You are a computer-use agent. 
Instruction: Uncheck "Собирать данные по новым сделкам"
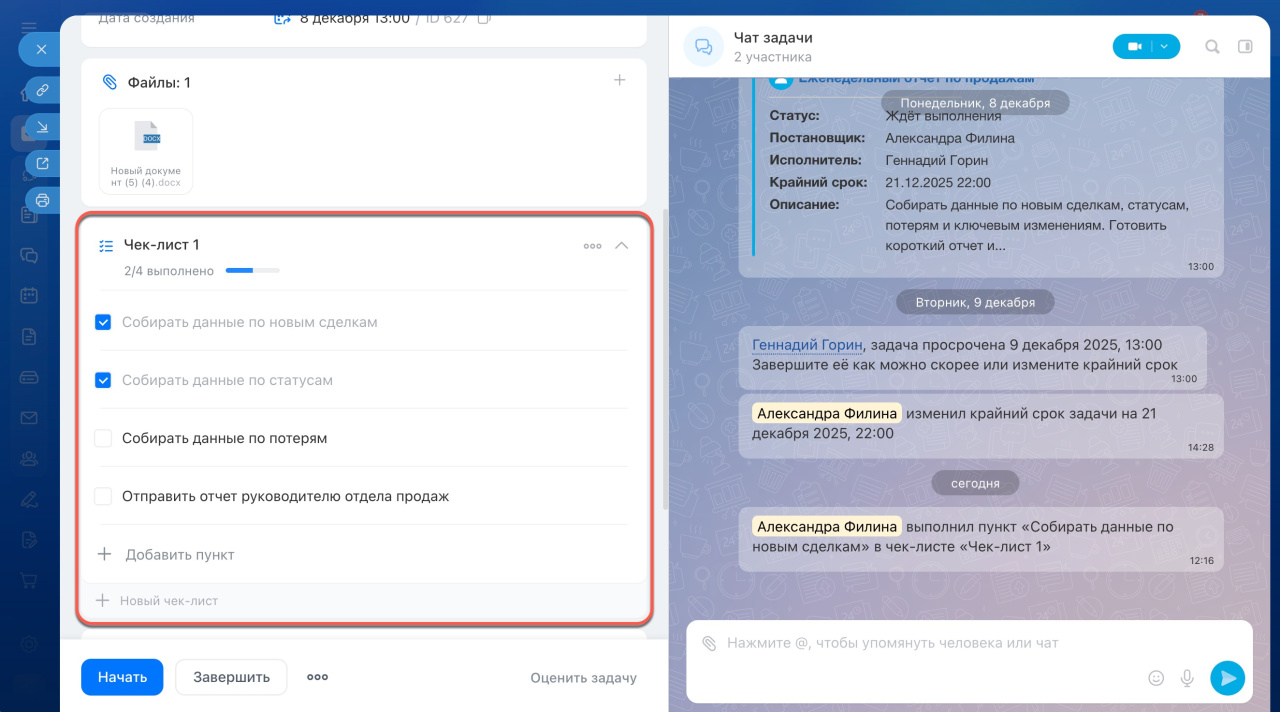tap(103, 322)
